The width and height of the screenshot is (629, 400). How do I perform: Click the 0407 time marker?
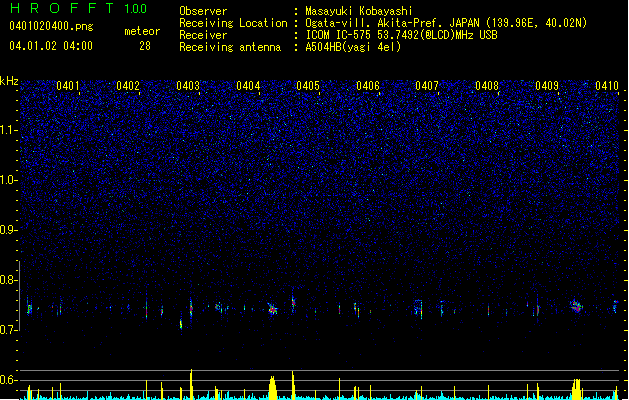click(x=427, y=86)
